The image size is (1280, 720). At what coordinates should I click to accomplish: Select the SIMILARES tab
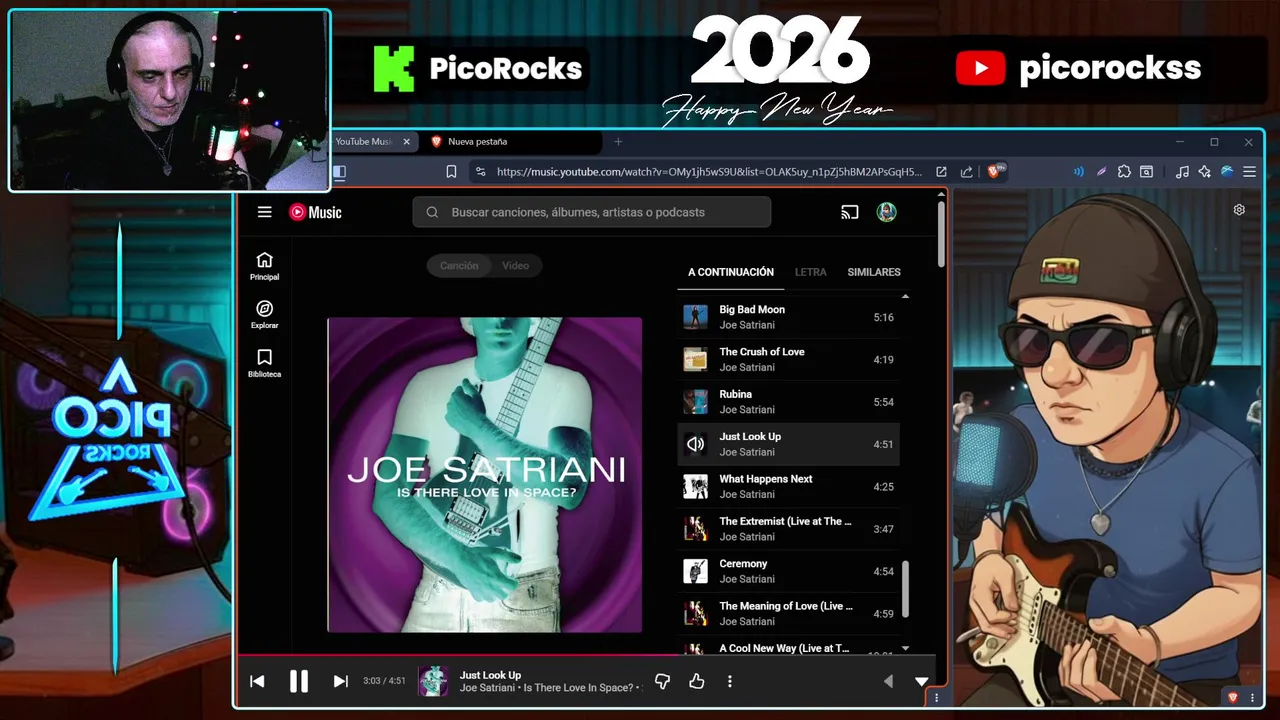click(x=874, y=272)
